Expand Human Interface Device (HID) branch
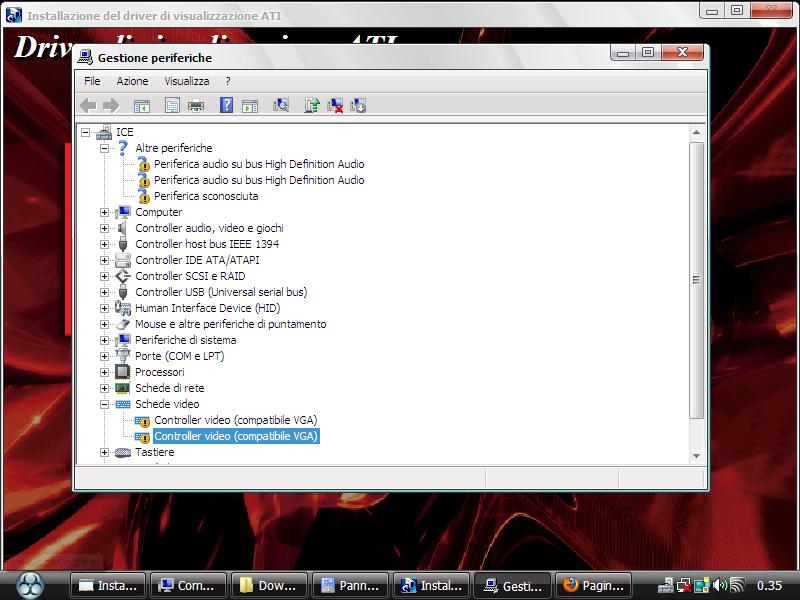The height and width of the screenshot is (600, 800). [x=105, y=309]
